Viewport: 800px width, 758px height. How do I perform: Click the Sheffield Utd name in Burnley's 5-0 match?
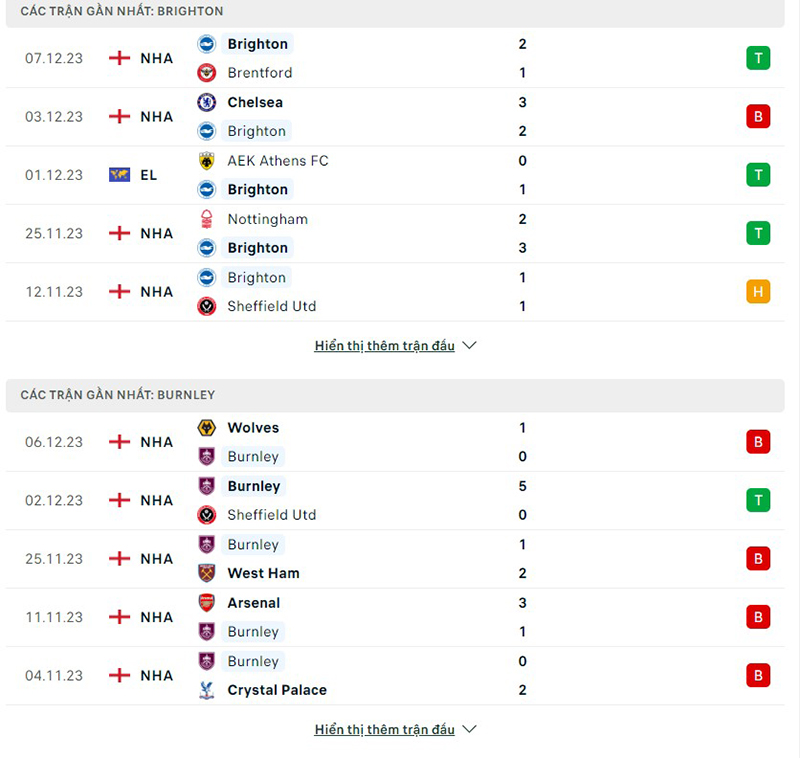[x=271, y=515]
